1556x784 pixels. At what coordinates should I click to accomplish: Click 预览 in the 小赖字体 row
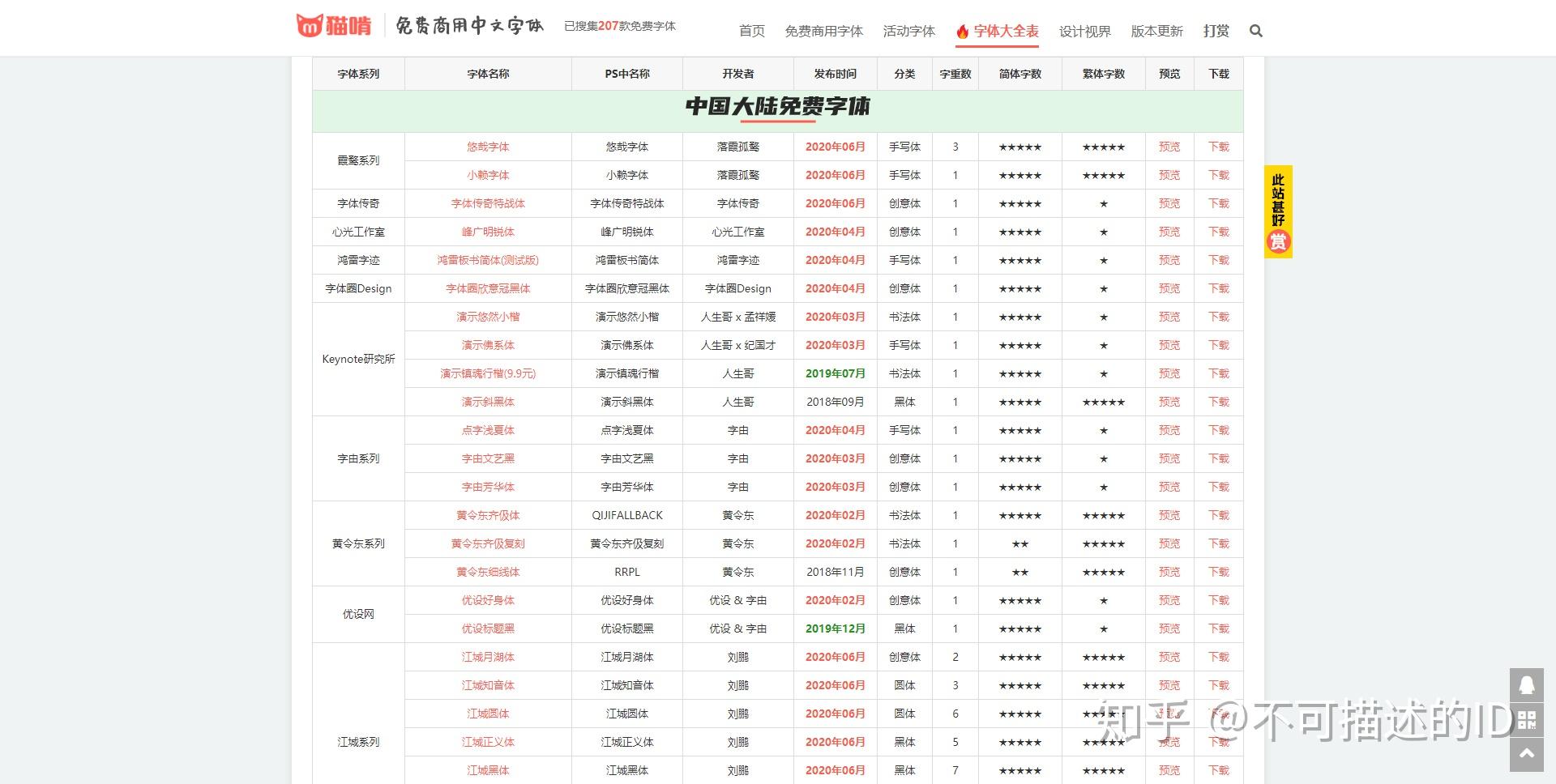[1169, 175]
